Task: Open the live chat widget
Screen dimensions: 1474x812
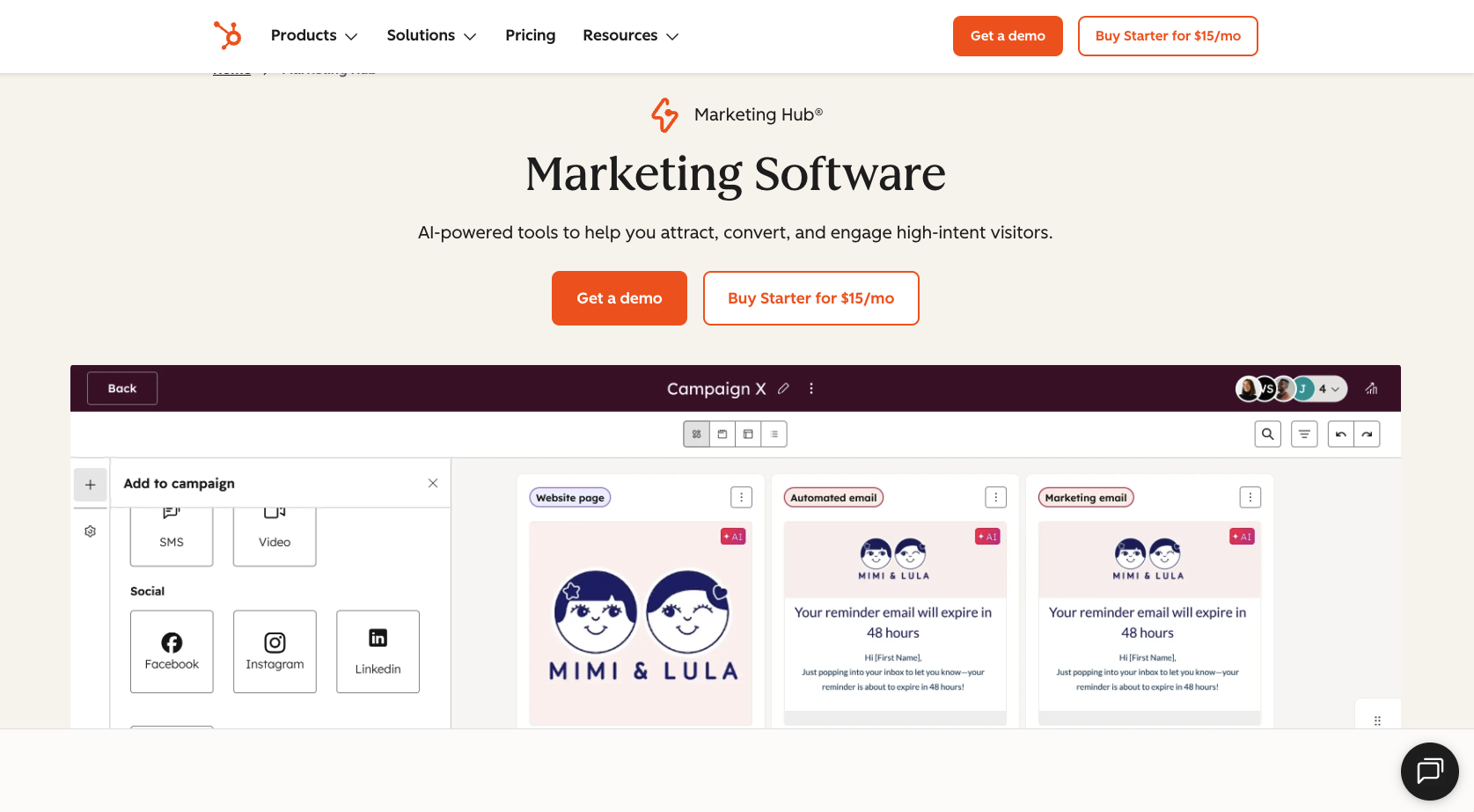Action: pos(1429,772)
